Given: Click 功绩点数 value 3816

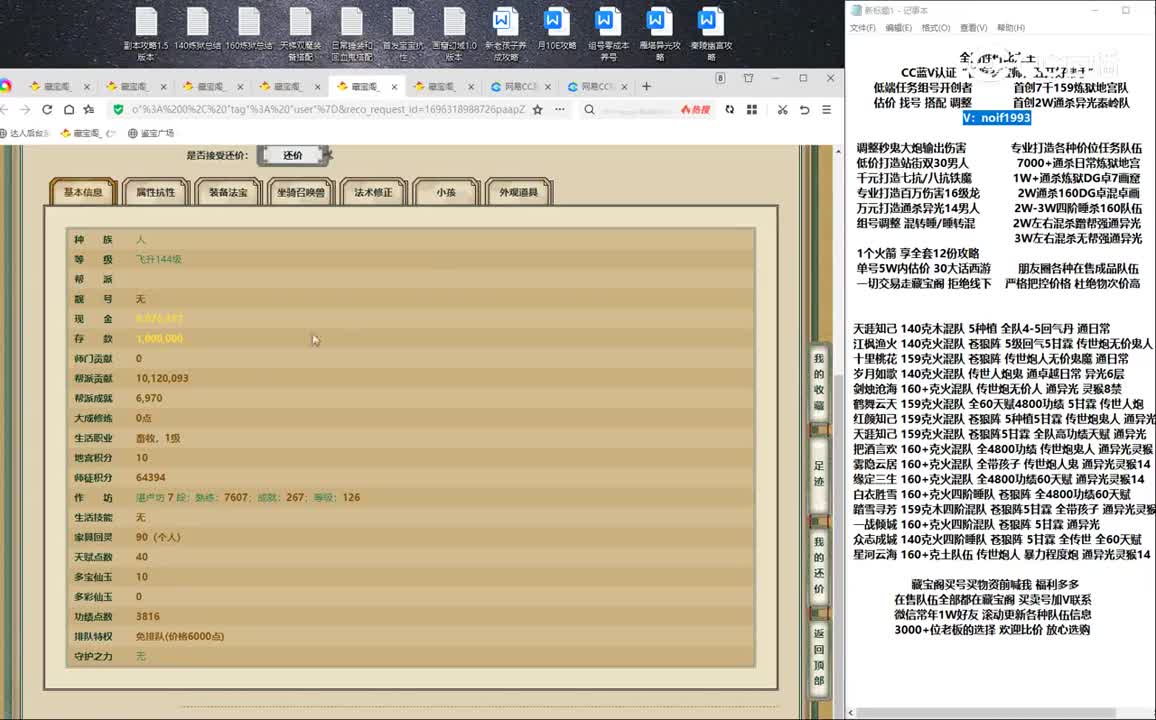Looking at the screenshot, I should point(147,616).
